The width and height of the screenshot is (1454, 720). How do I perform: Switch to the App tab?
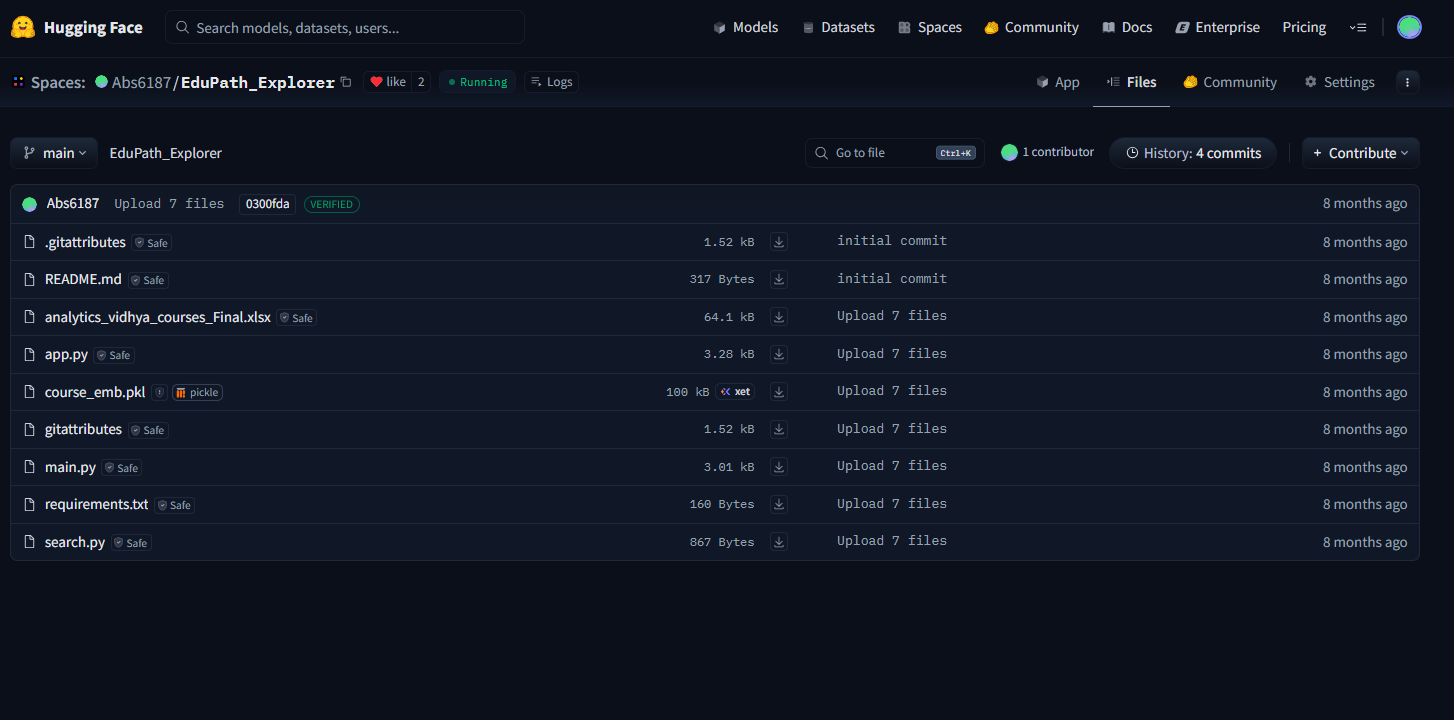(x=1058, y=82)
